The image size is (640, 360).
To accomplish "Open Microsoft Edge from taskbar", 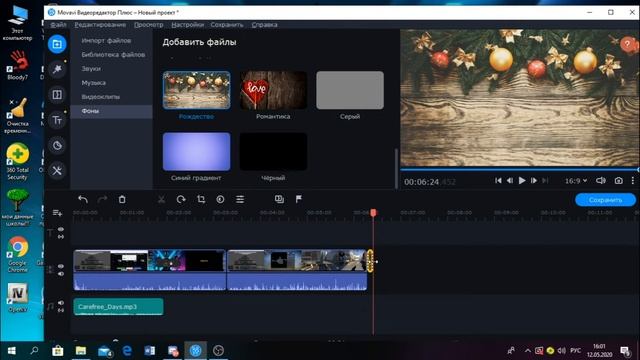I will click(127, 351).
